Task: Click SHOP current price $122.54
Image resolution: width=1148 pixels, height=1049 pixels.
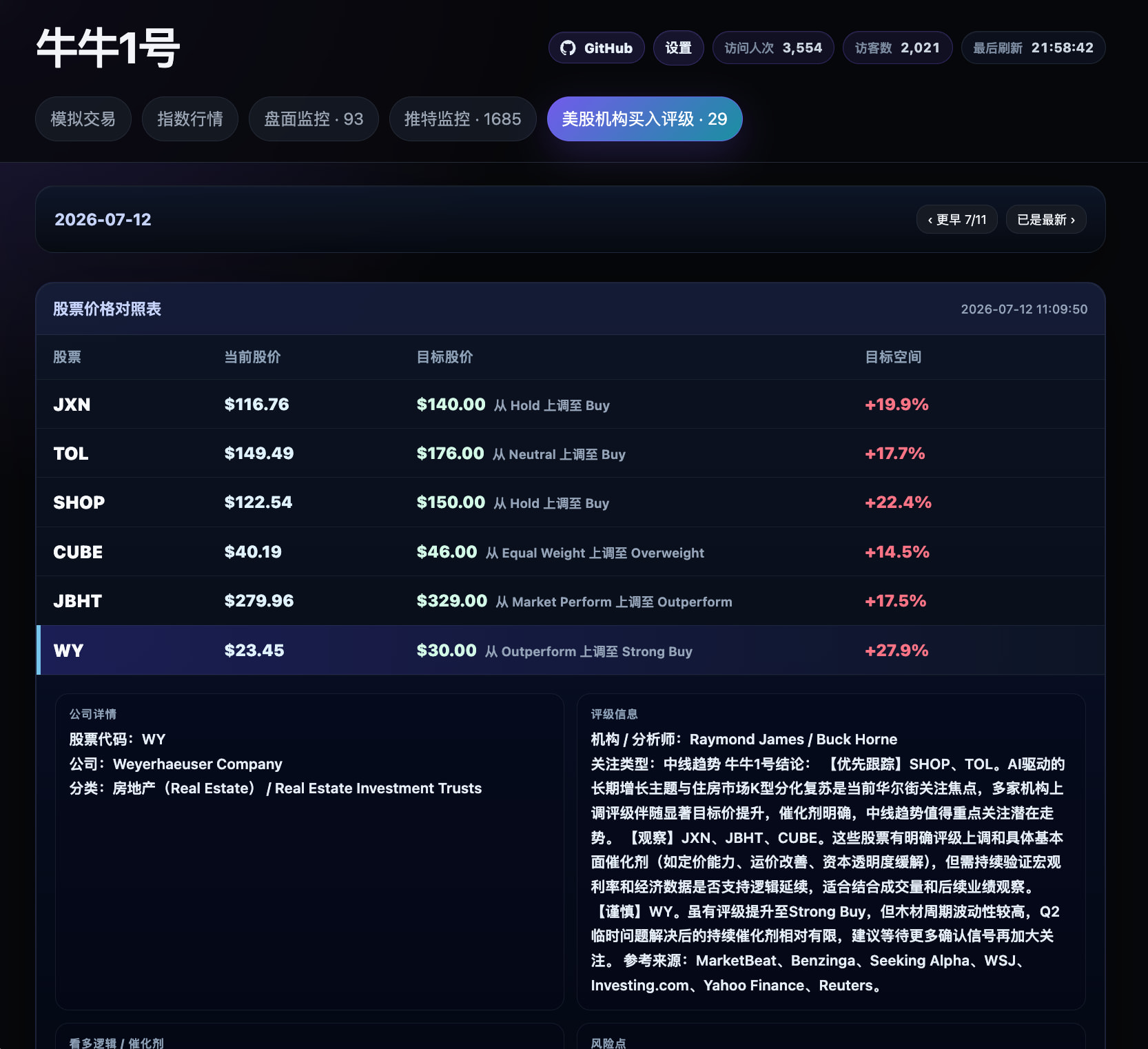Action: (258, 502)
